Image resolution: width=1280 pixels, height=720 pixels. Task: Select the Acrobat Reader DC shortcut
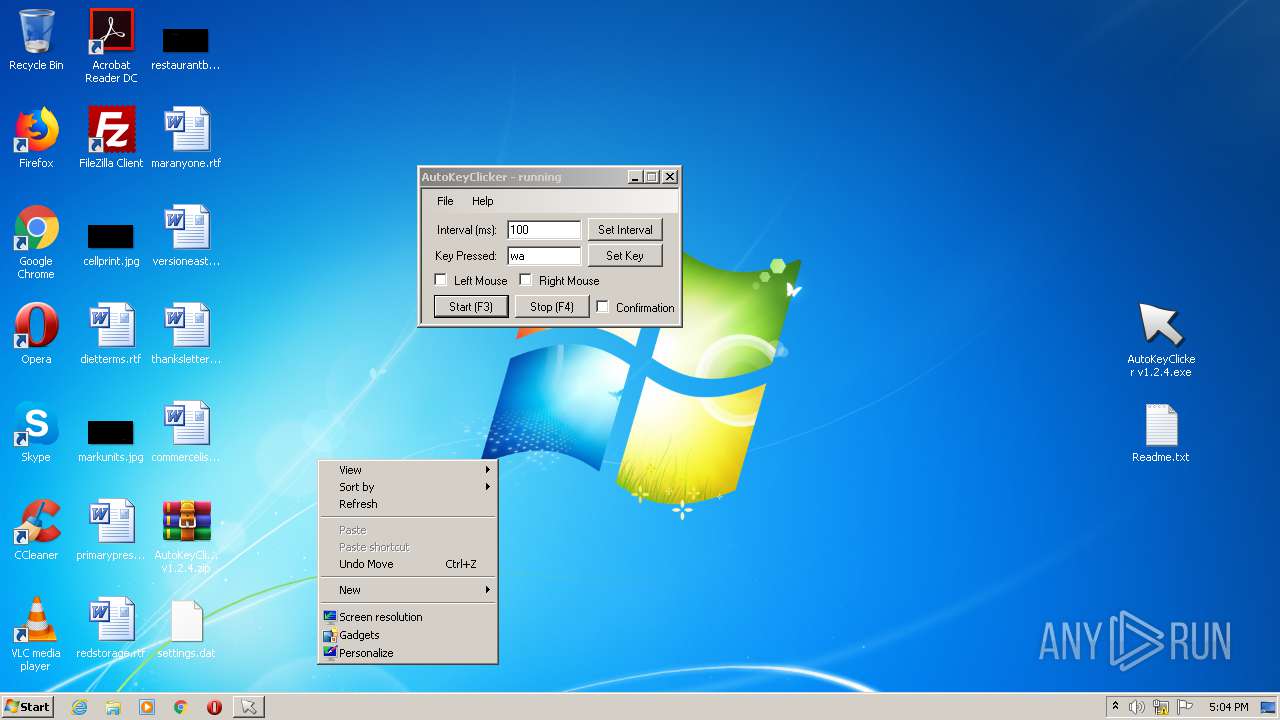pyautogui.click(x=111, y=46)
